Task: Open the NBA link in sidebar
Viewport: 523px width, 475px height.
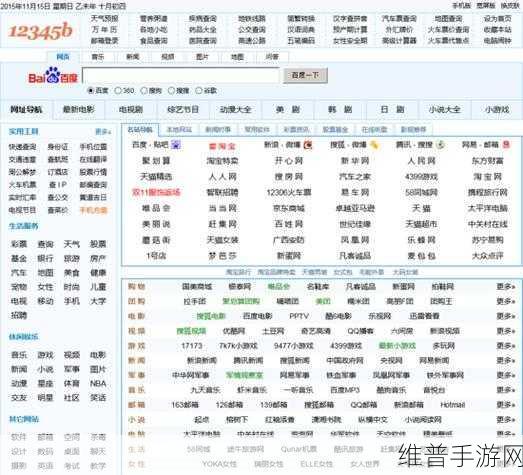Action: (x=98, y=384)
